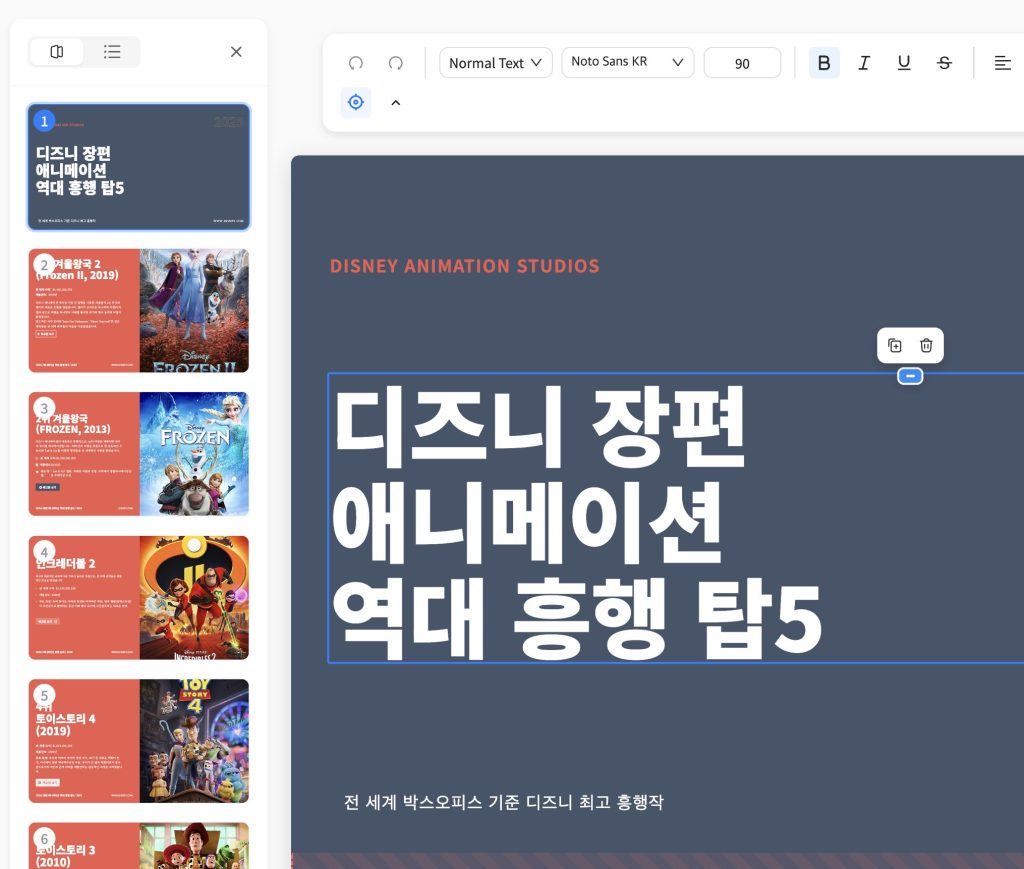Select slide 2 Frozen II thumbnail
1024x869 pixels.
tap(139, 311)
